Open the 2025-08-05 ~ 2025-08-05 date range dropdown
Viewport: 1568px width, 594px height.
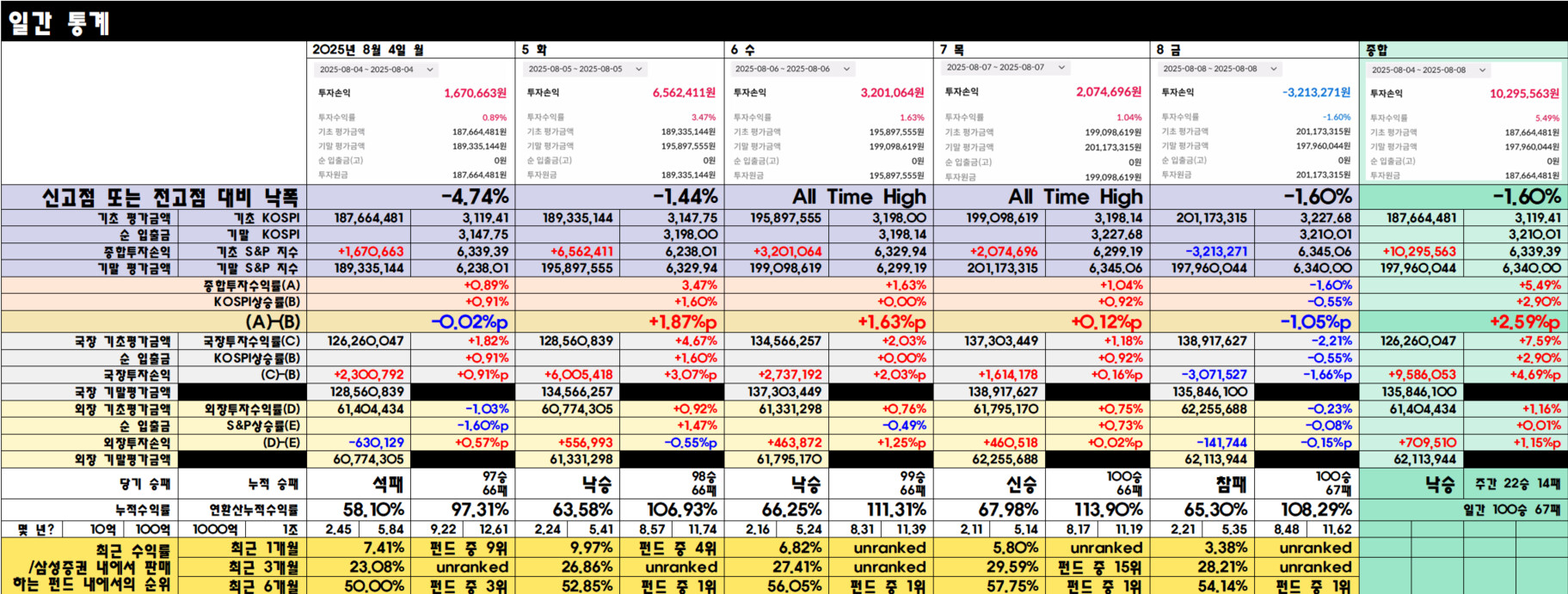click(x=585, y=69)
